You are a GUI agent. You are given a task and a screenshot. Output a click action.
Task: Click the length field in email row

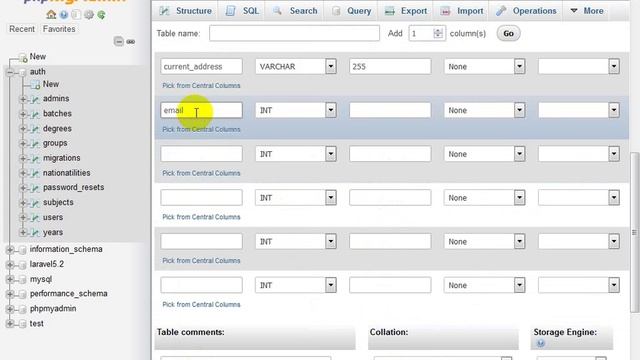(390, 110)
